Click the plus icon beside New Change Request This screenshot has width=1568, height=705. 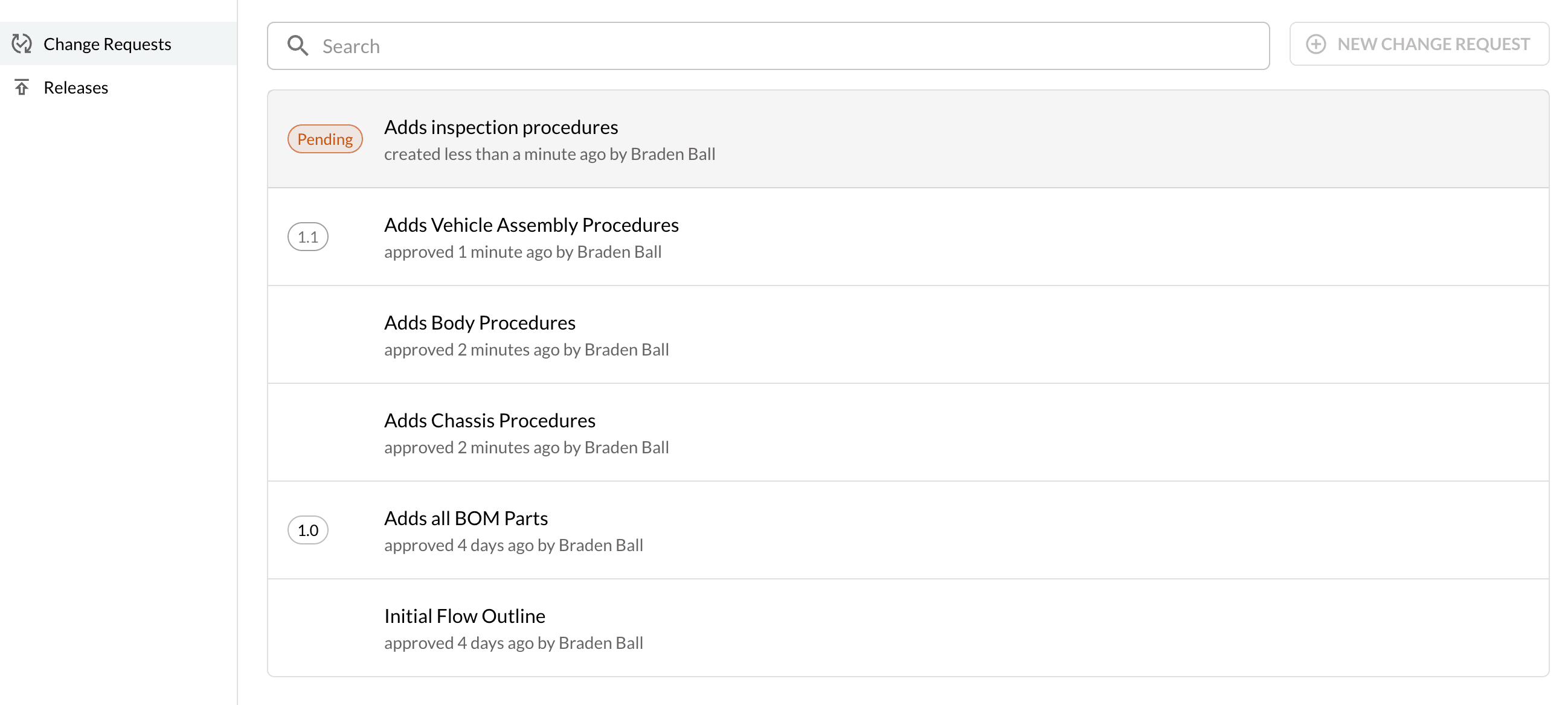point(1317,44)
